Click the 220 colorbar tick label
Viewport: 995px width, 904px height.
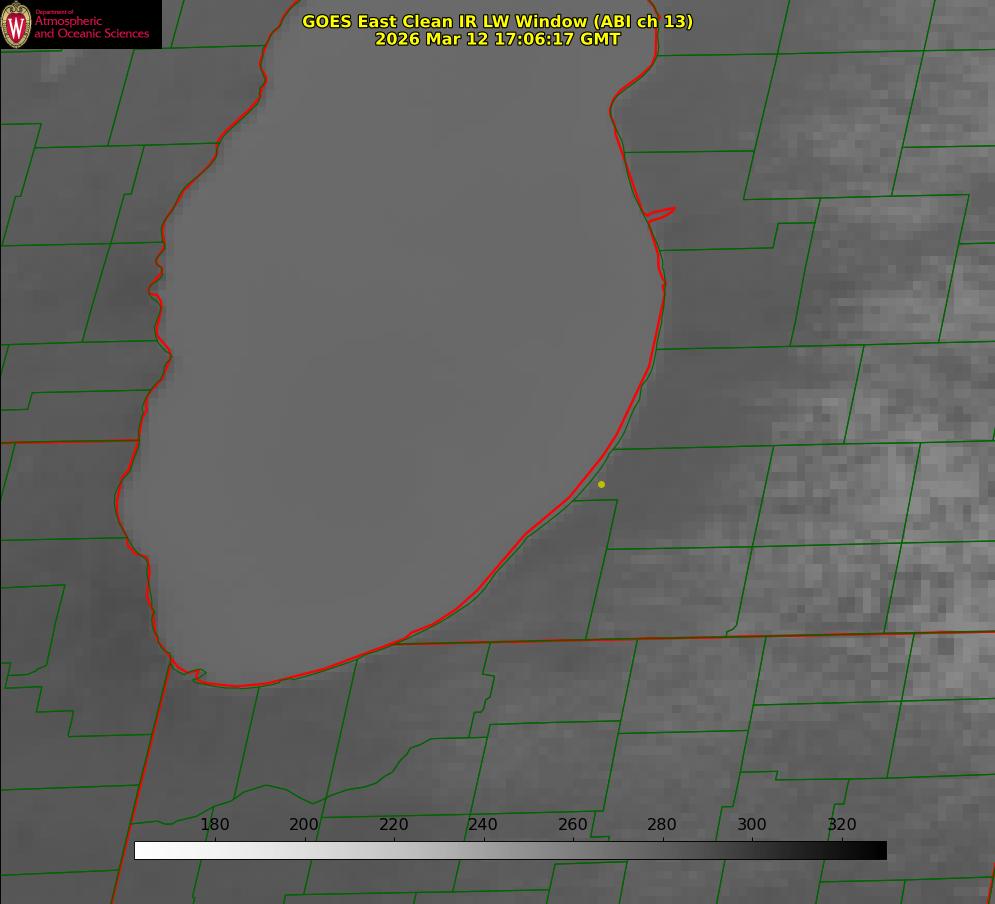(394, 824)
